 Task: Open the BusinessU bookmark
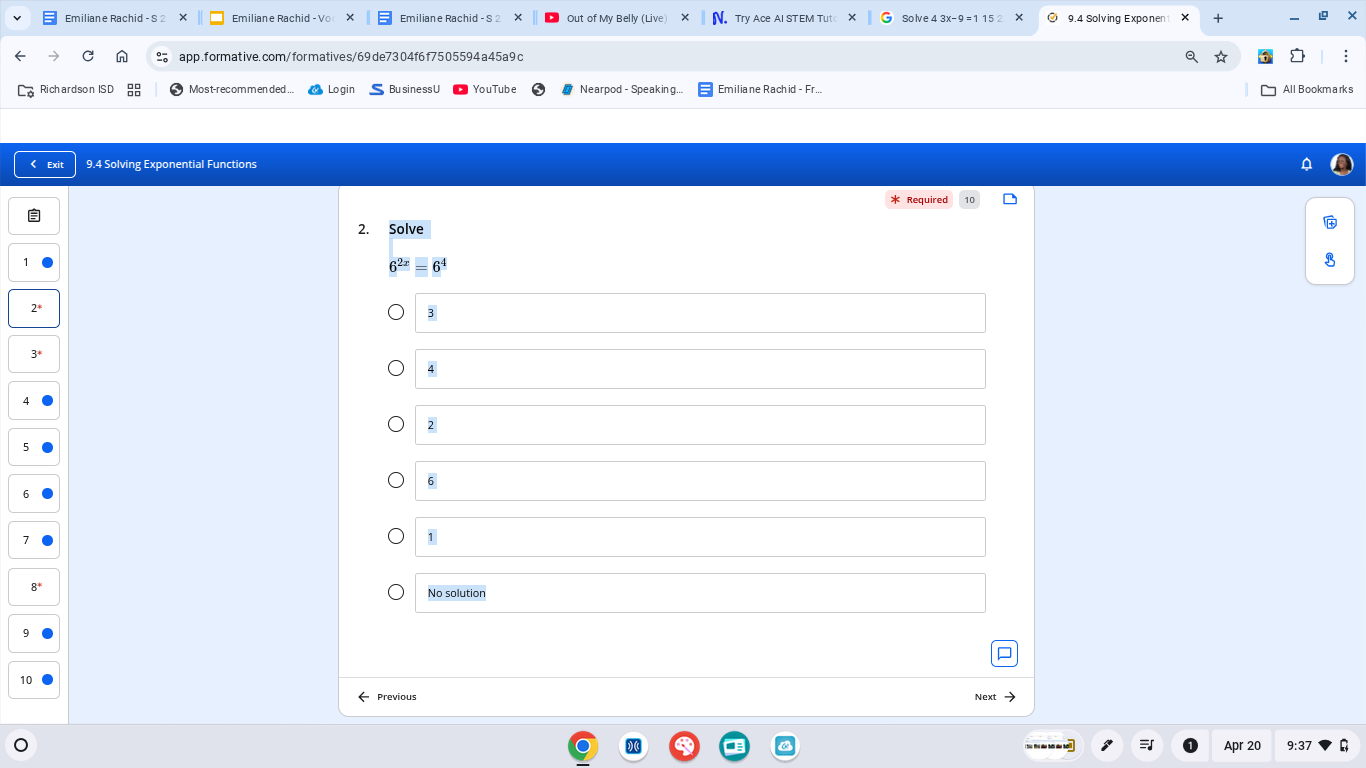[404, 89]
